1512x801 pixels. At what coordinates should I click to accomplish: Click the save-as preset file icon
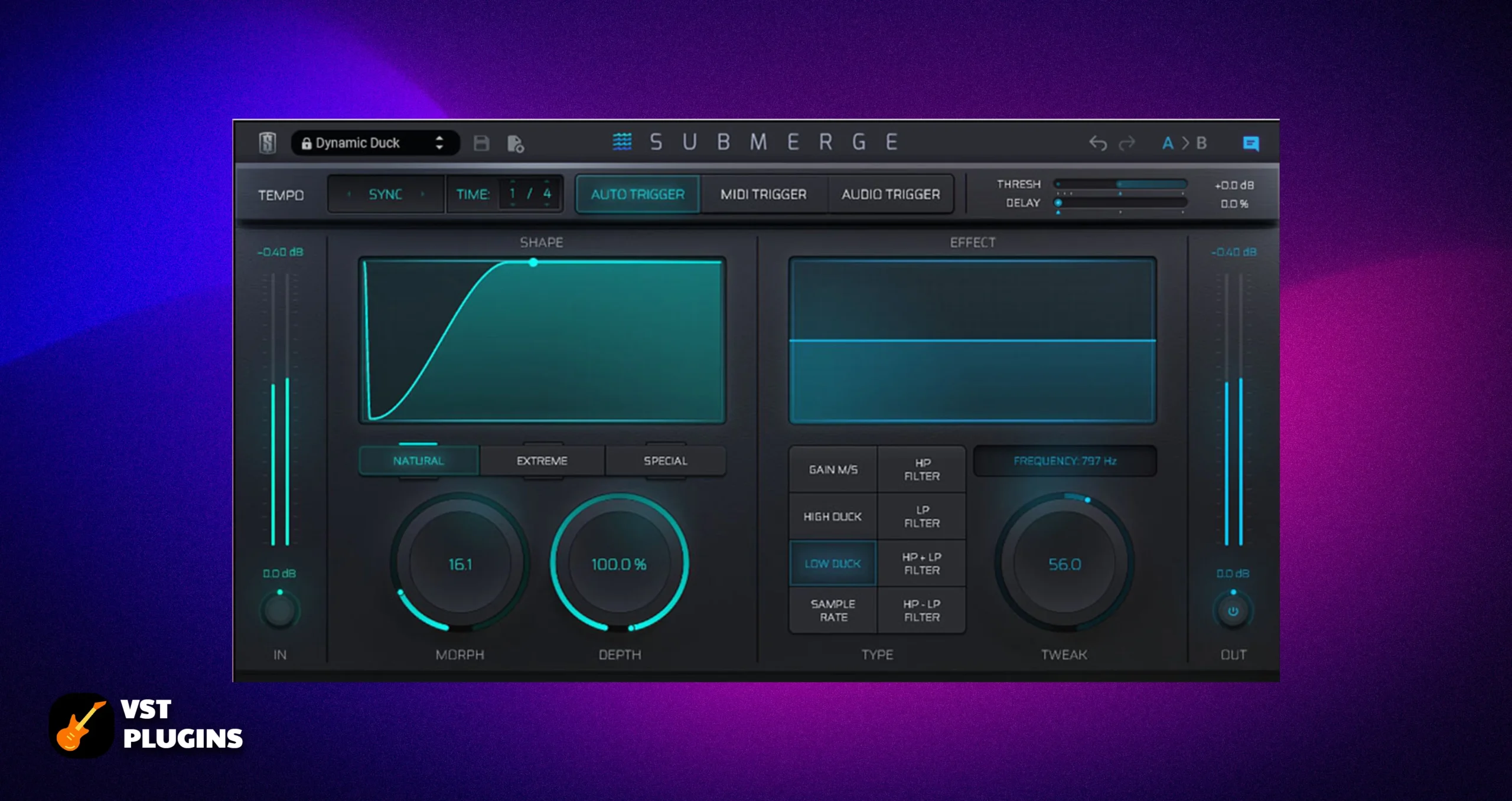point(515,143)
